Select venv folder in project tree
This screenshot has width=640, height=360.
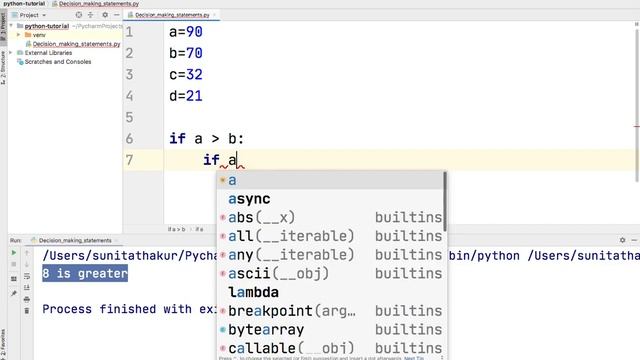[39, 35]
